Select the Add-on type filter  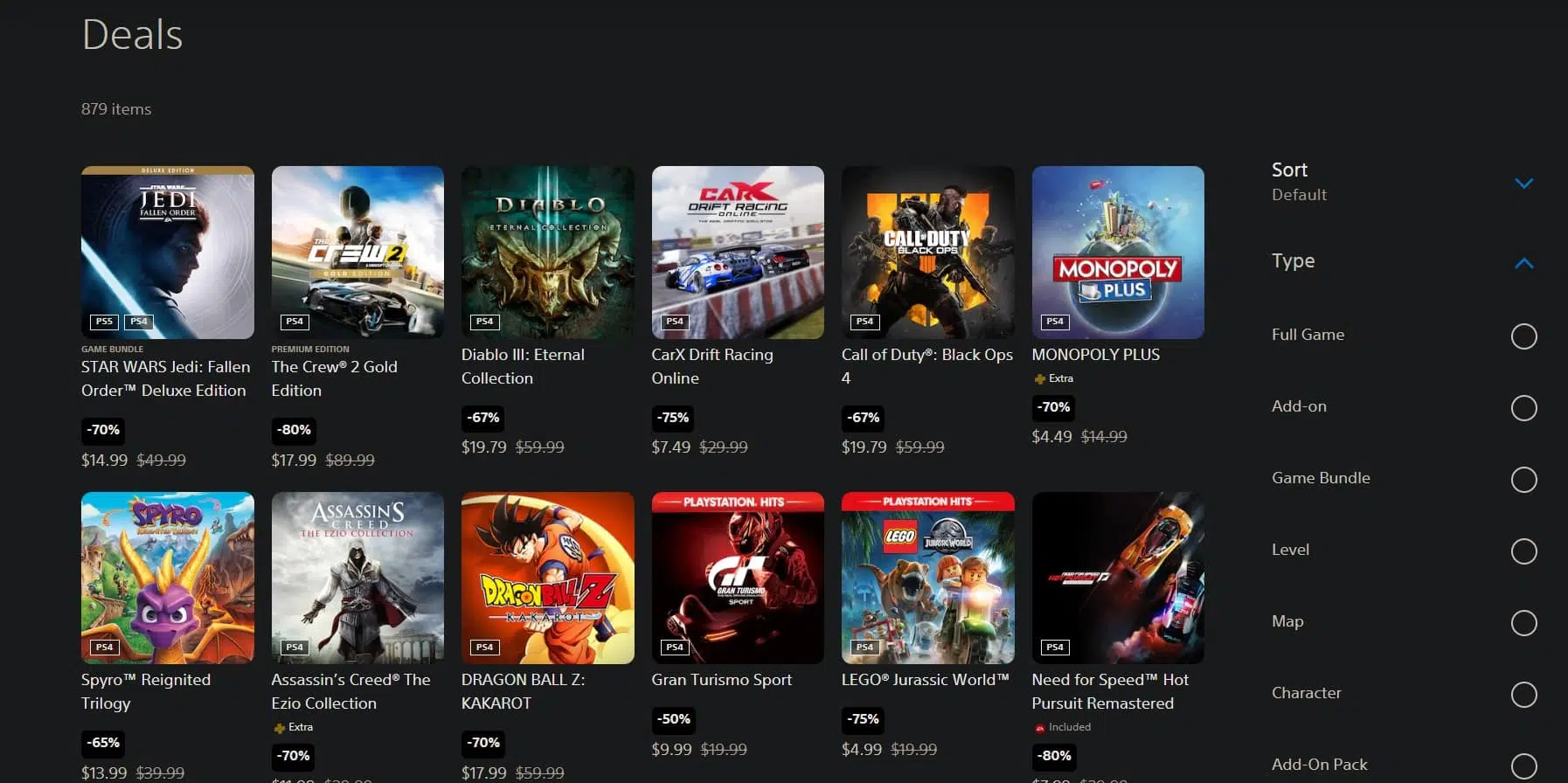pos(1523,408)
